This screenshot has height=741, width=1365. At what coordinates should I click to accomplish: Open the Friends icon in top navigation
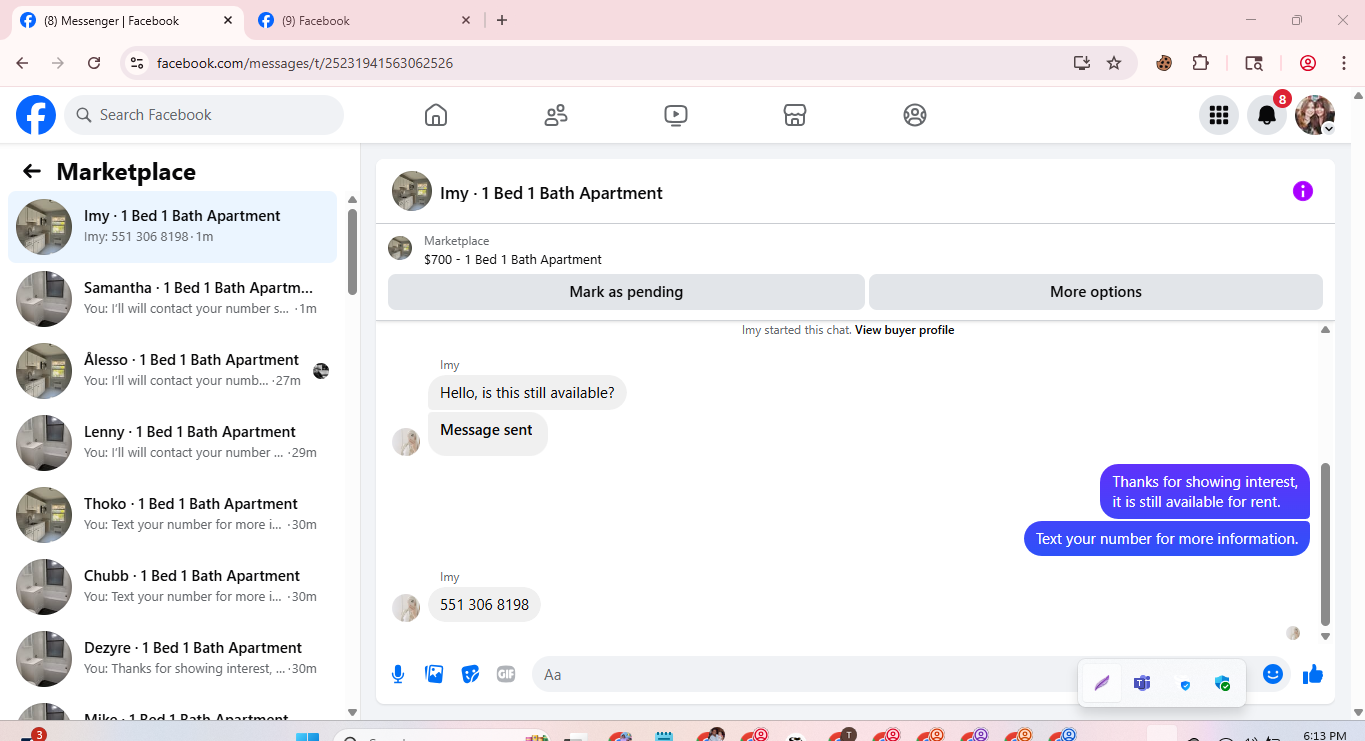(x=556, y=115)
